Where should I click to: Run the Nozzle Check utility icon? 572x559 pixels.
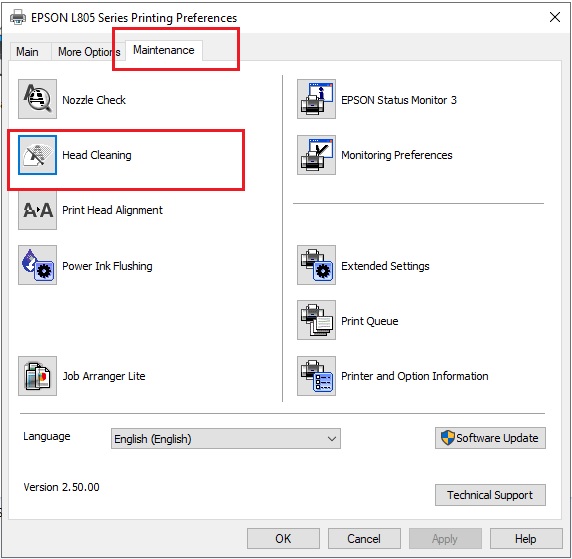(38, 99)
